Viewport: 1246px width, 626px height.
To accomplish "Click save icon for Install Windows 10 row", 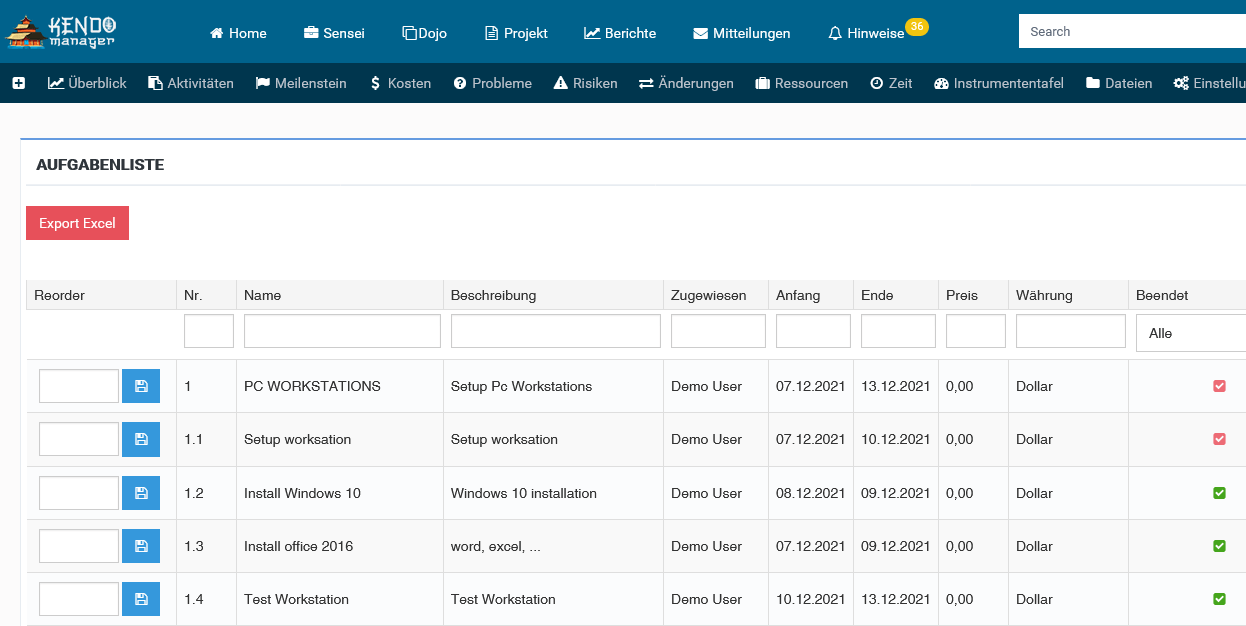I will (141, 493).
